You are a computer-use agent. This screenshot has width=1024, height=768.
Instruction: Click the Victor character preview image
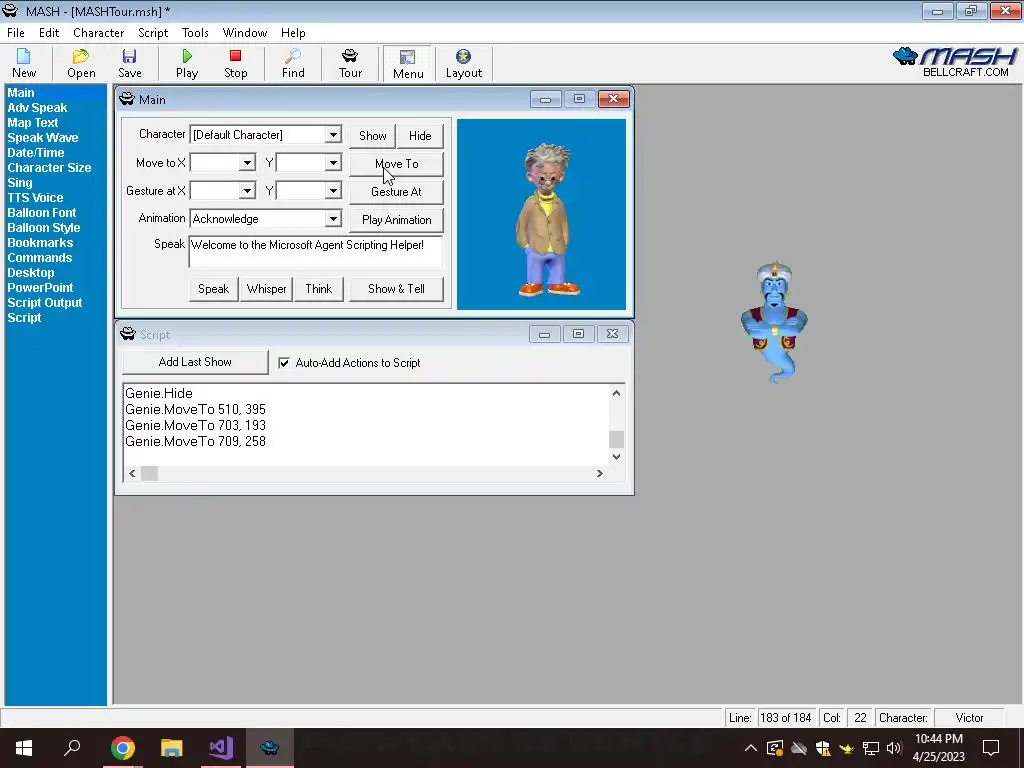pos(541,214)
